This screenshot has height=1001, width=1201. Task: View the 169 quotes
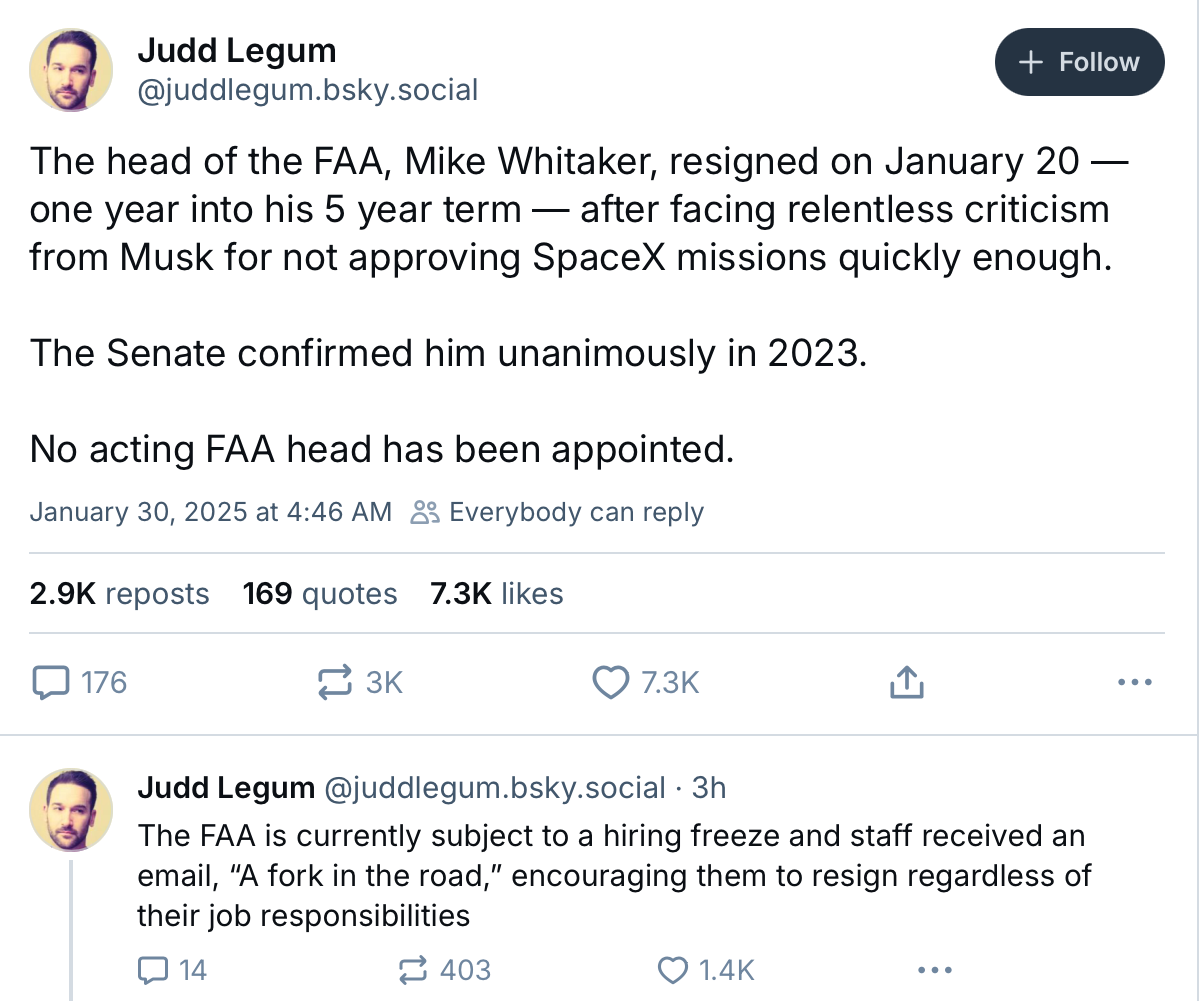(x=320, y=594)
